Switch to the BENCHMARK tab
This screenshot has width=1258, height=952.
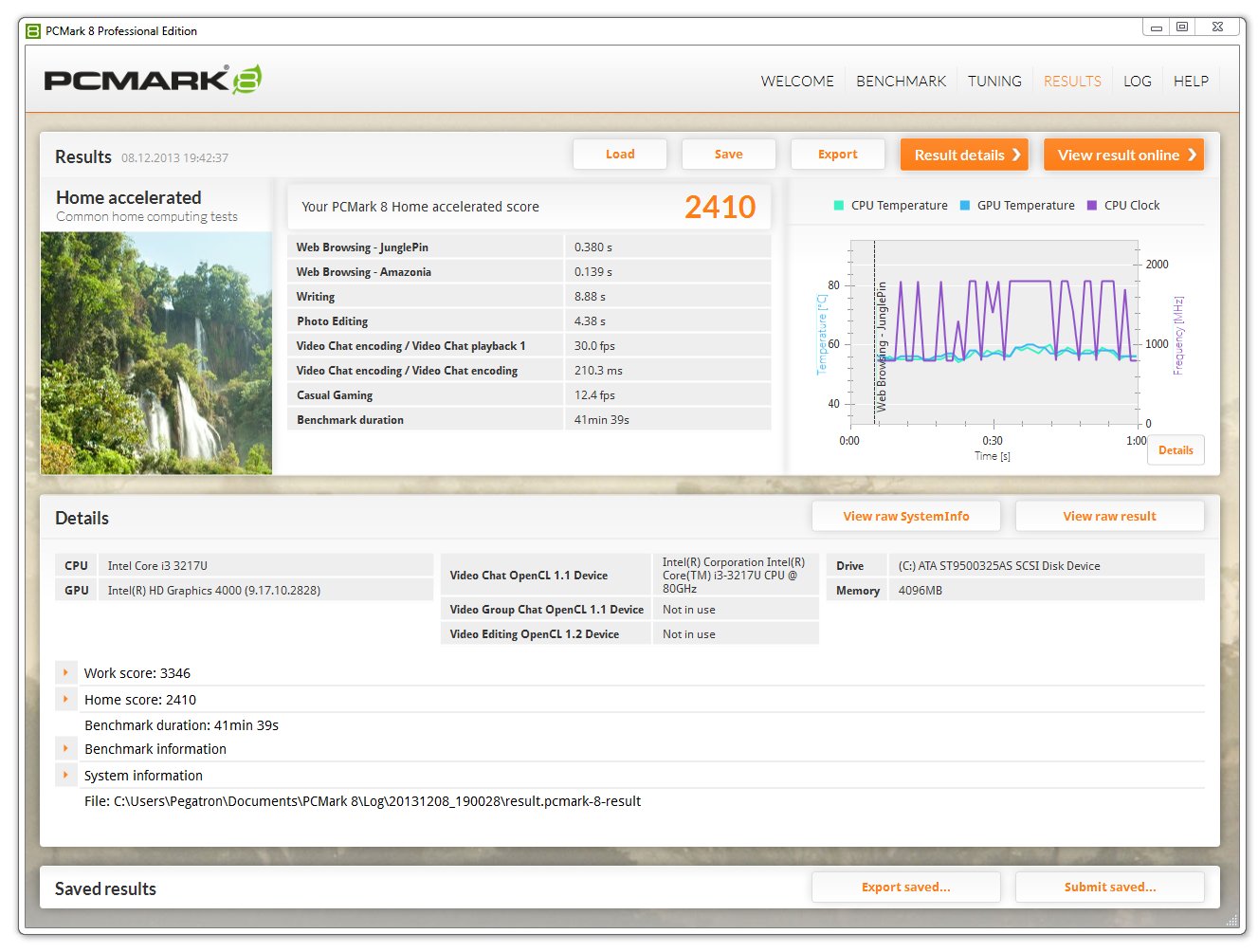(x=901, y=82)
